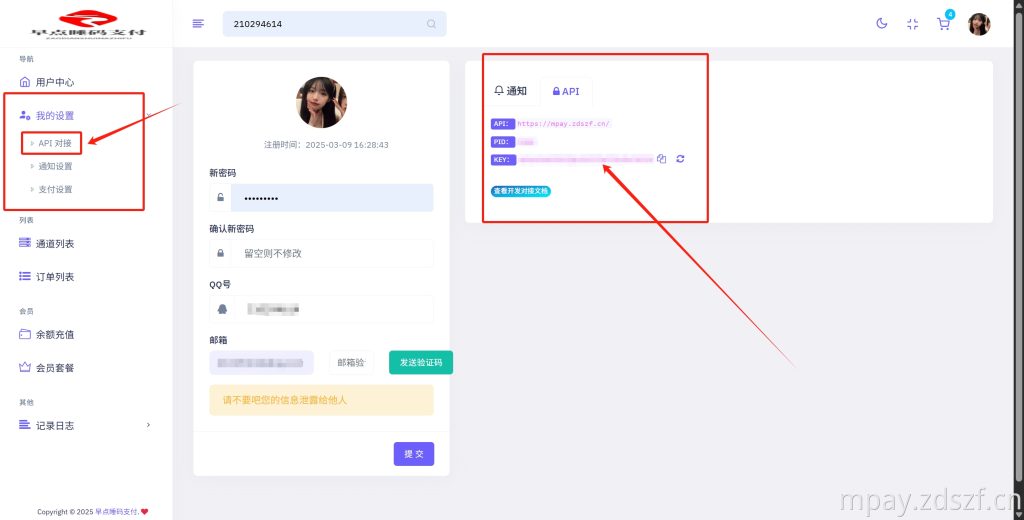The width and height of the screenshot is (1024, 520).
Task: Expand the 记录日志 sidebar chevron
Action: [148, 425]
